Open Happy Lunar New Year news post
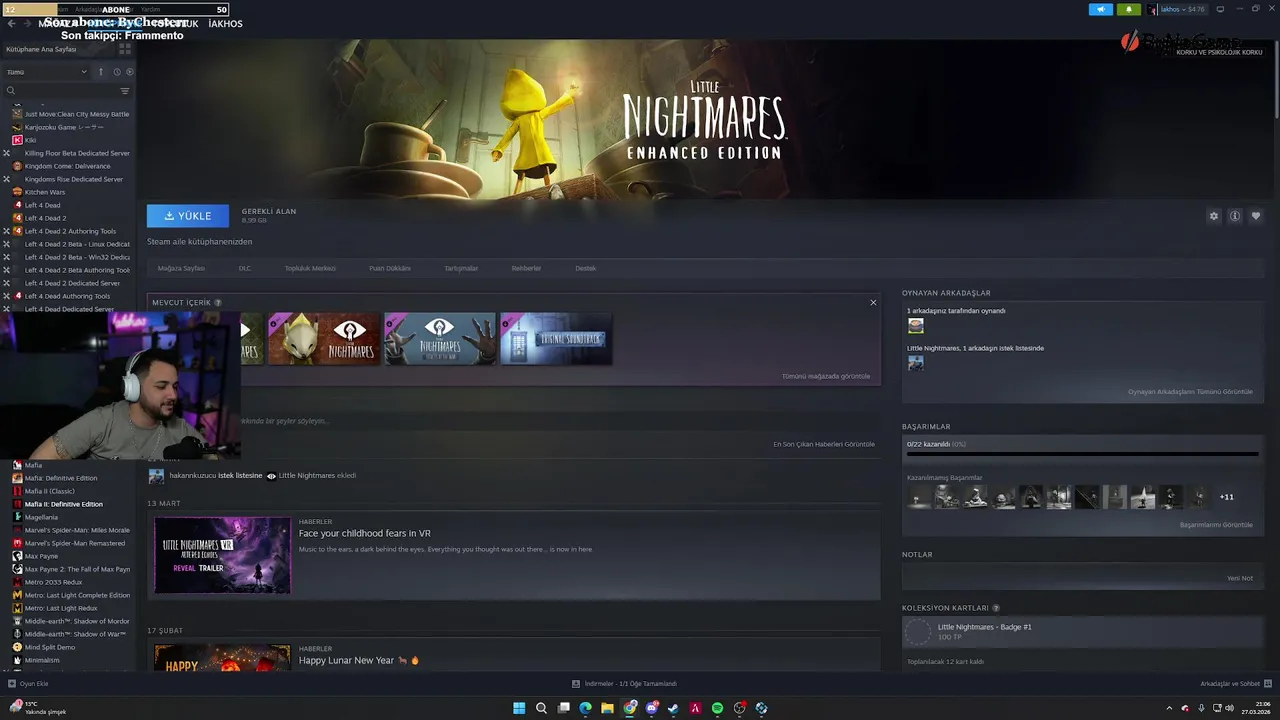This screenshot has height=720, width=1280. 359,660
